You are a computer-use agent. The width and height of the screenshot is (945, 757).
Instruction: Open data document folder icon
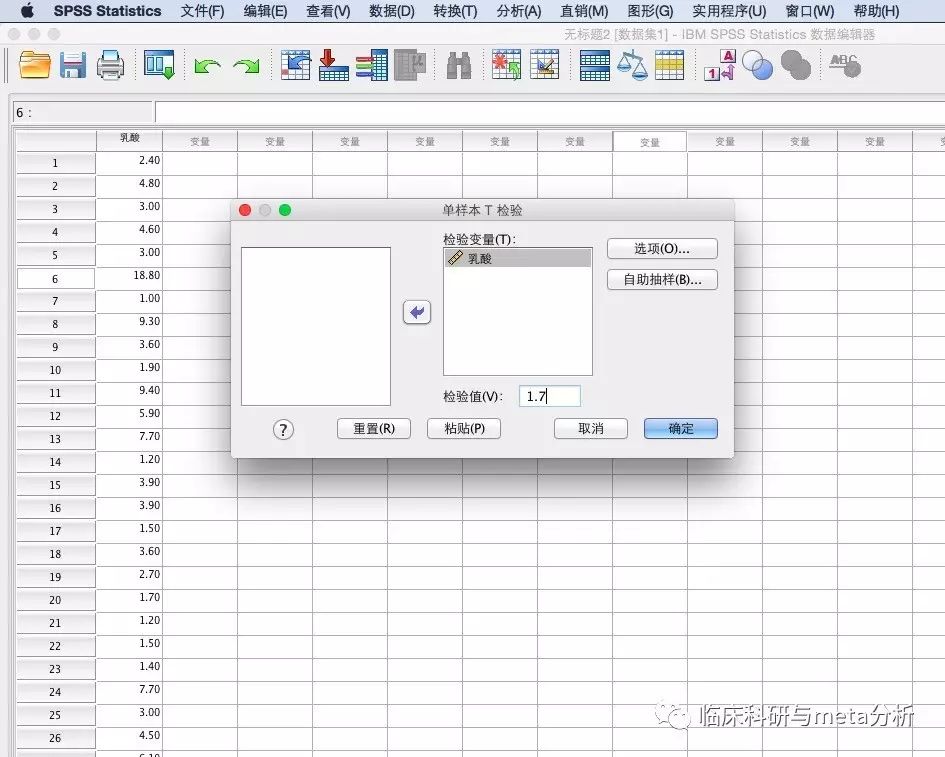pos(34,64)
